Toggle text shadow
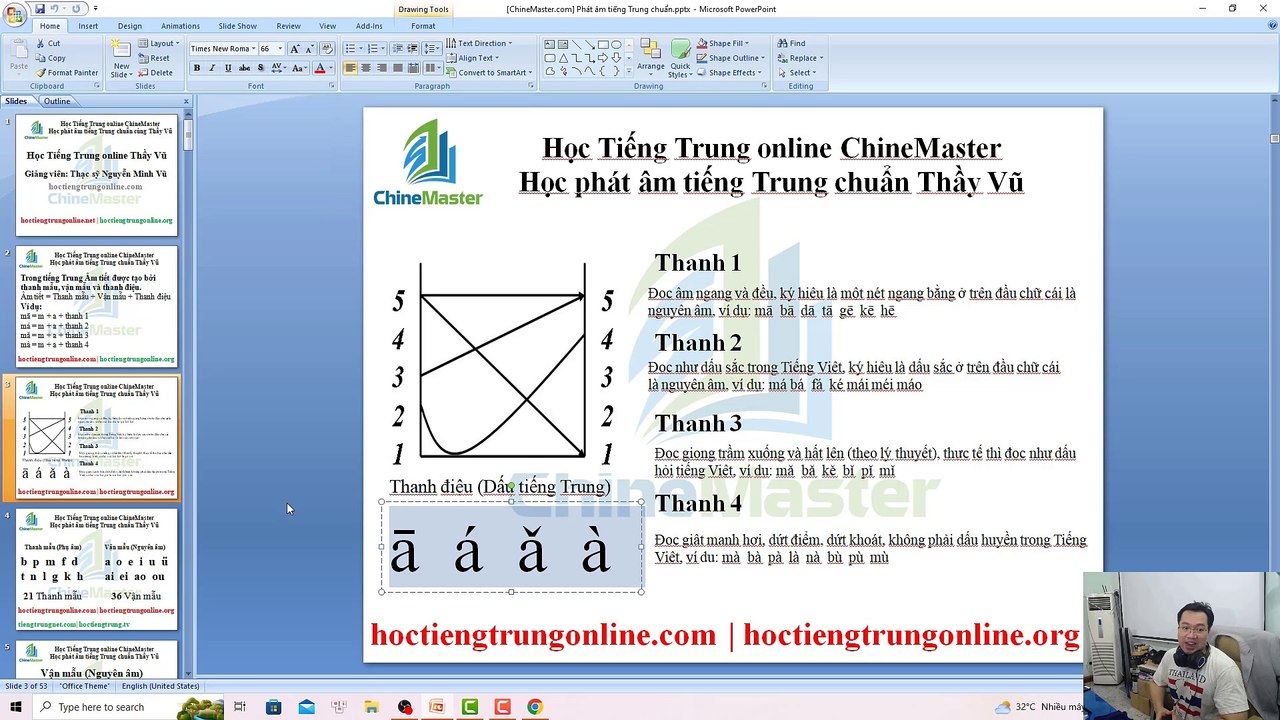This screenshot has height=720, width=1280. pyautogui.click(x=261, y=68)
